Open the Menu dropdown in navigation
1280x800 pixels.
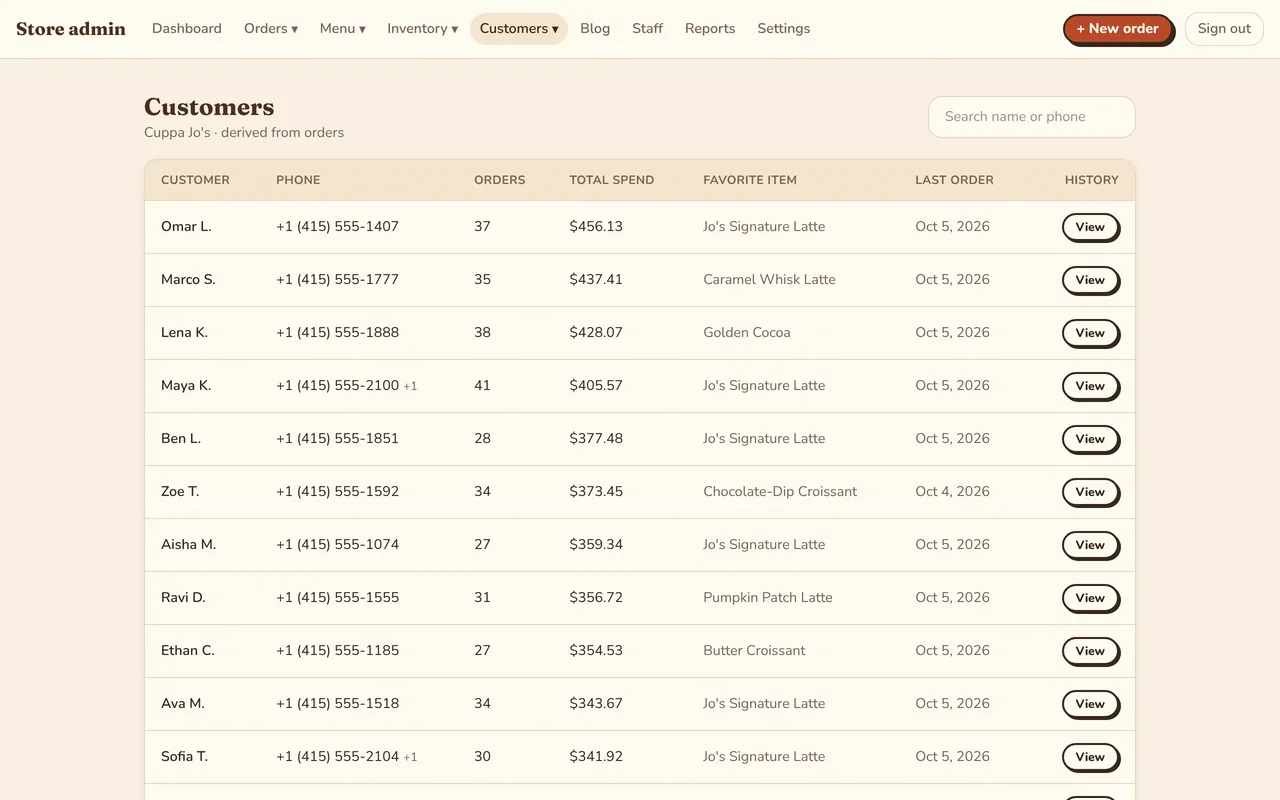[343, 29]
